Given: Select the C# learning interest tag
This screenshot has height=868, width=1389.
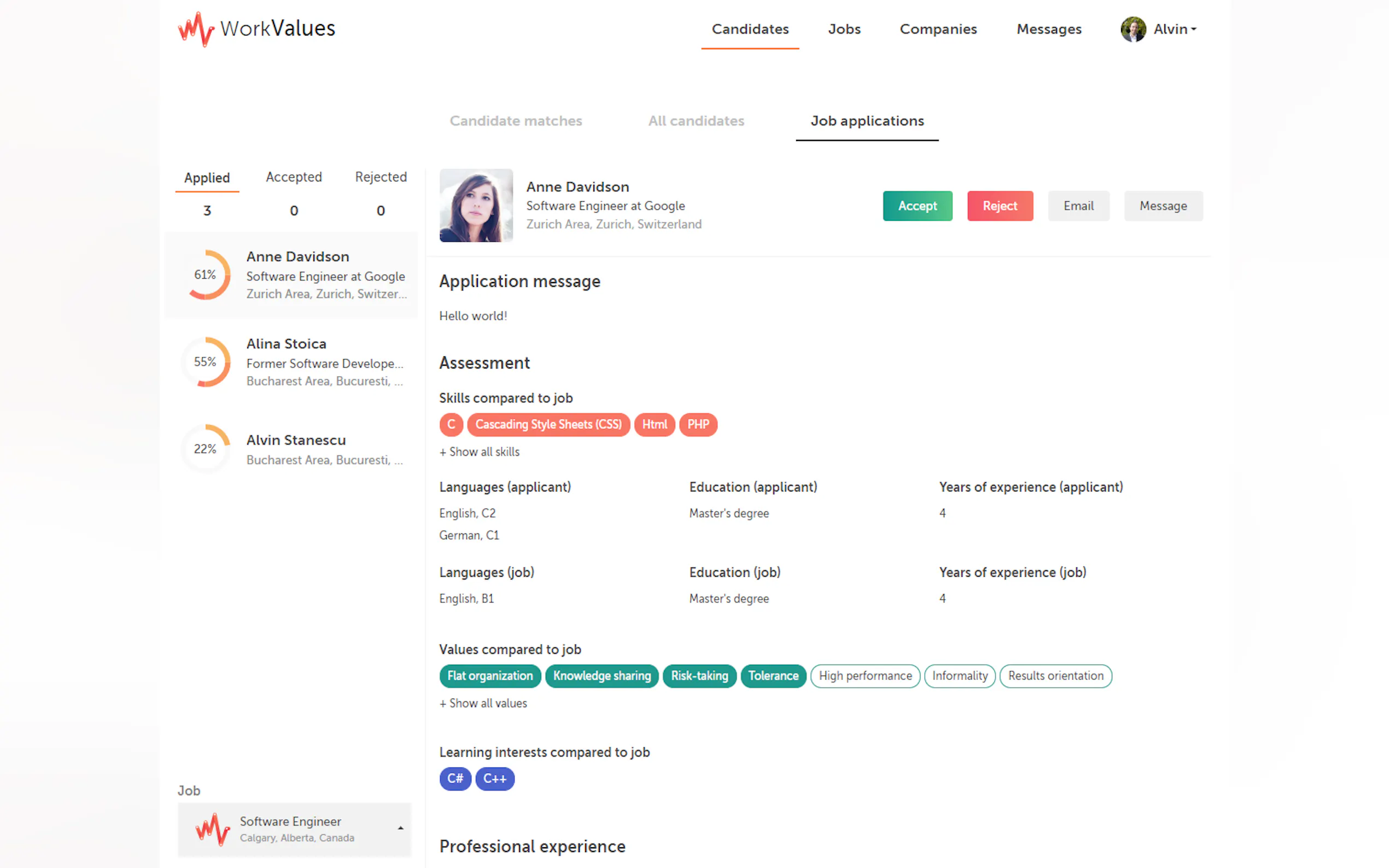Looking at the screenshot, I should pos(456,778).
